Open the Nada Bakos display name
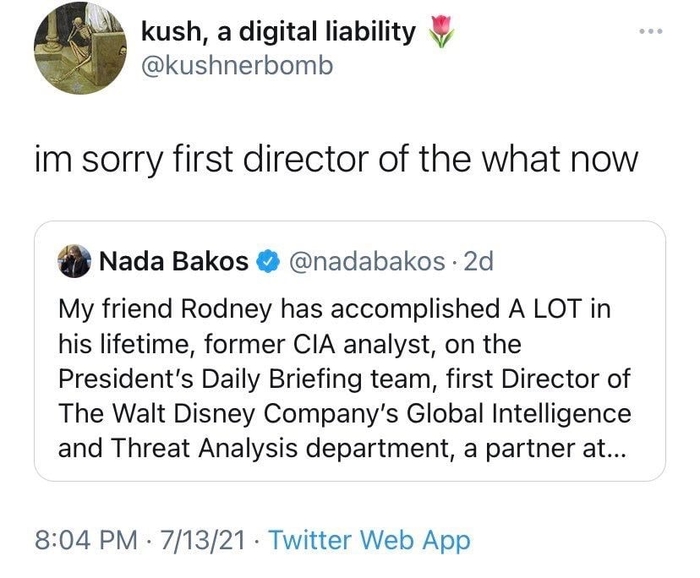700x578 pixels. [174, 262]
